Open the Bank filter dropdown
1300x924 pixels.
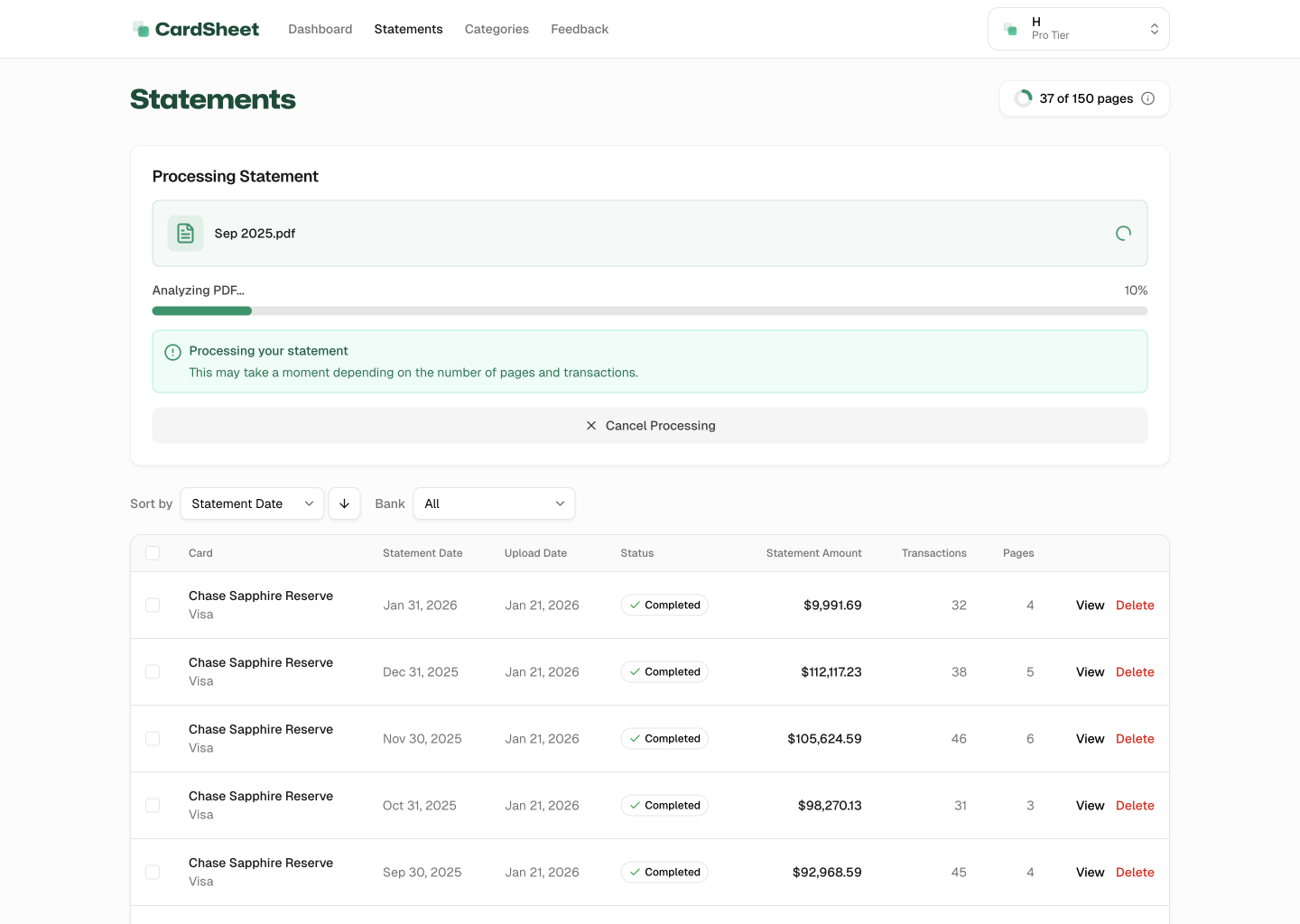click(494, 504)
